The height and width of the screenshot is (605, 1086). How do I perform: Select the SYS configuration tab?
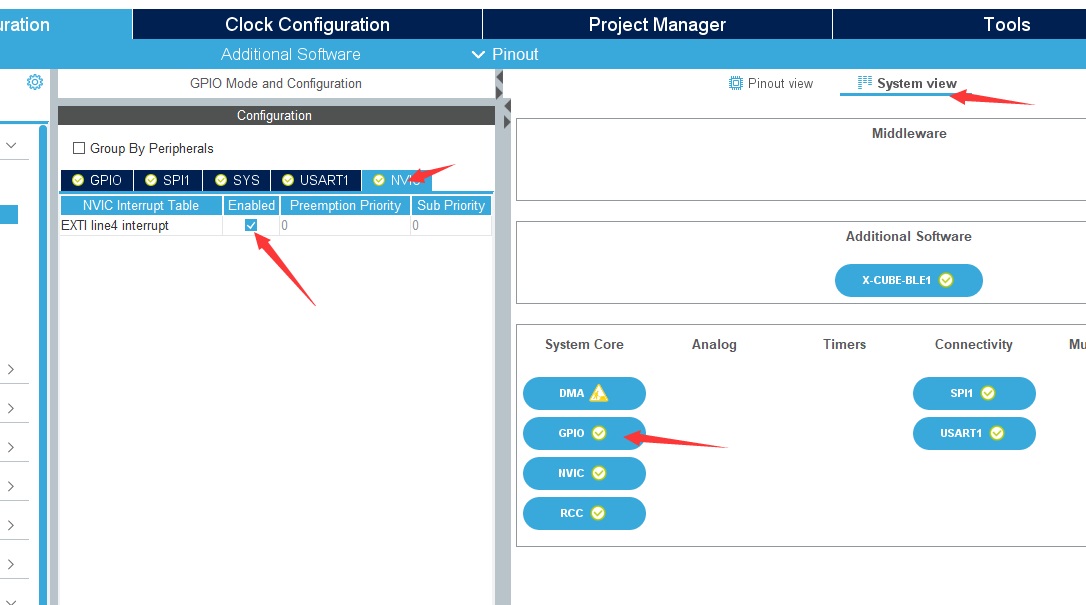(x=237, y=180)
